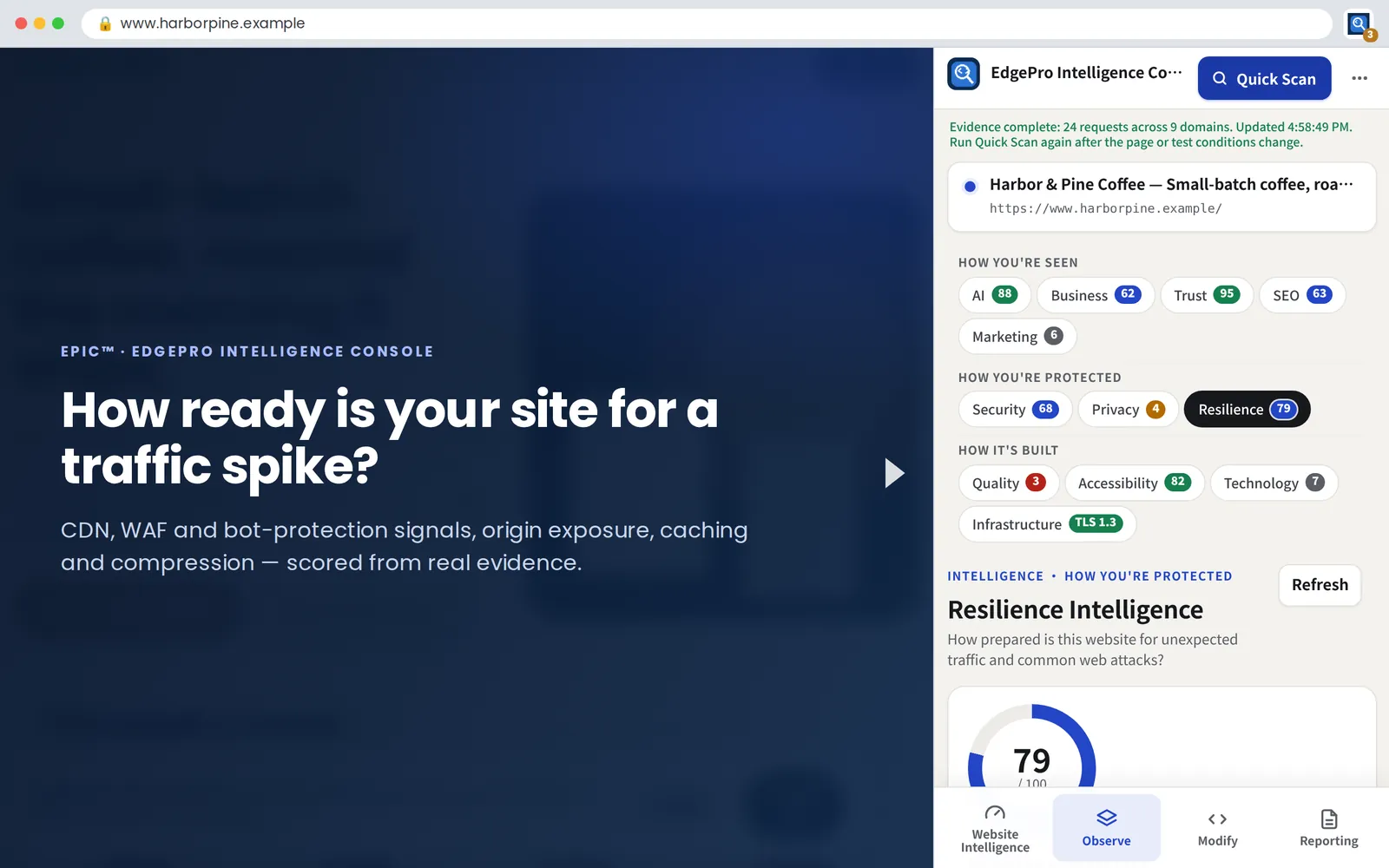Select the Accessibility 82 chip
The image size is (1389, 868).
1134,483
